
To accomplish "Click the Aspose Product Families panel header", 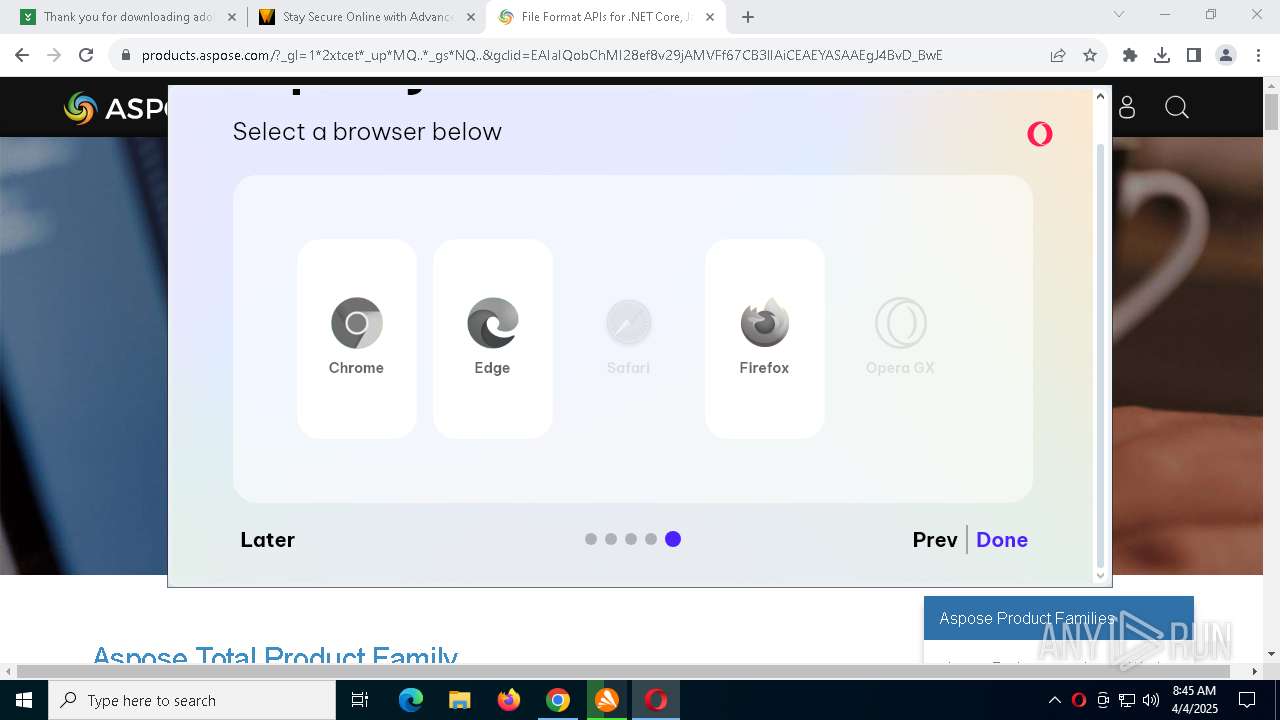I will click(x=1058, y=618).
